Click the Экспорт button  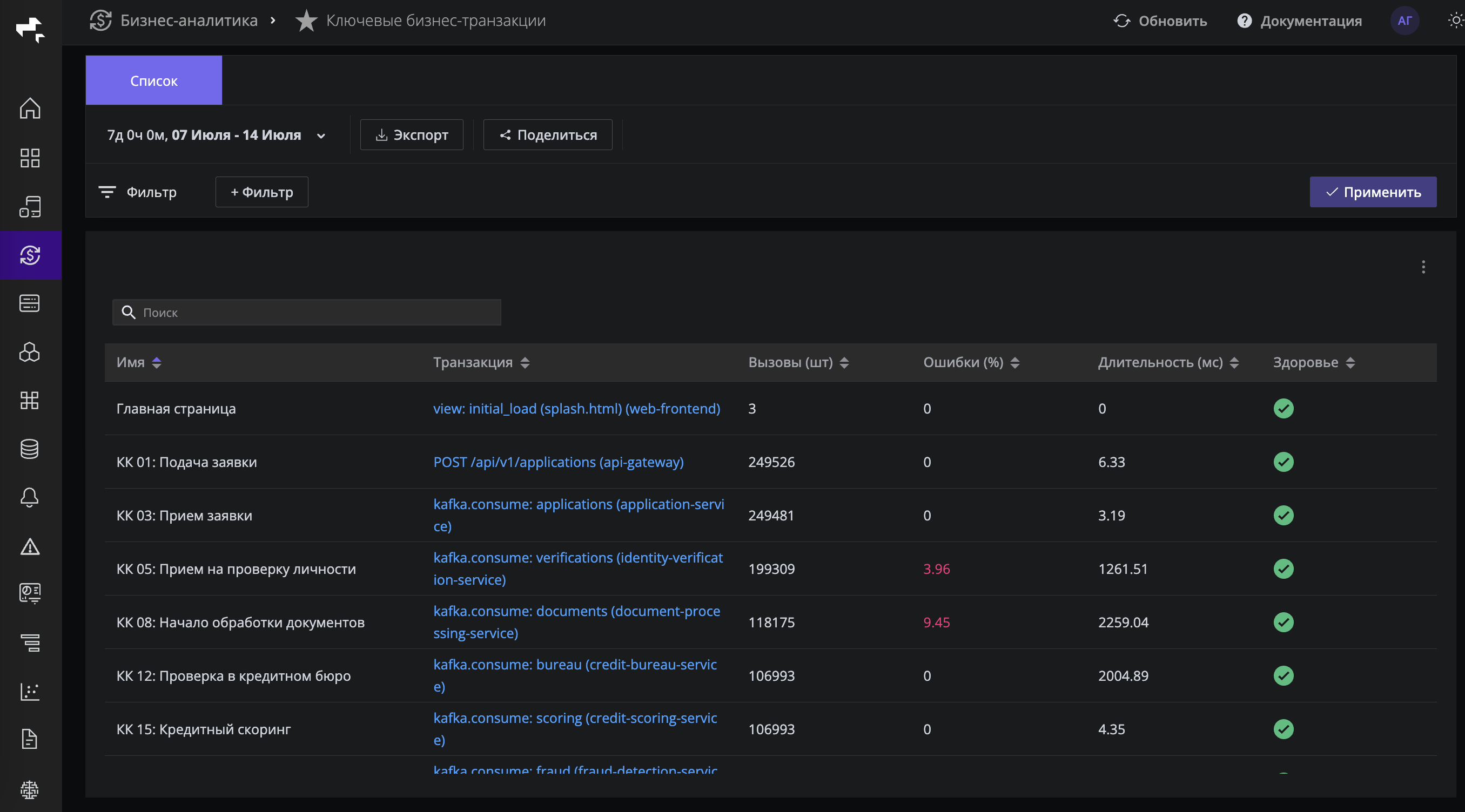[412, 135]
